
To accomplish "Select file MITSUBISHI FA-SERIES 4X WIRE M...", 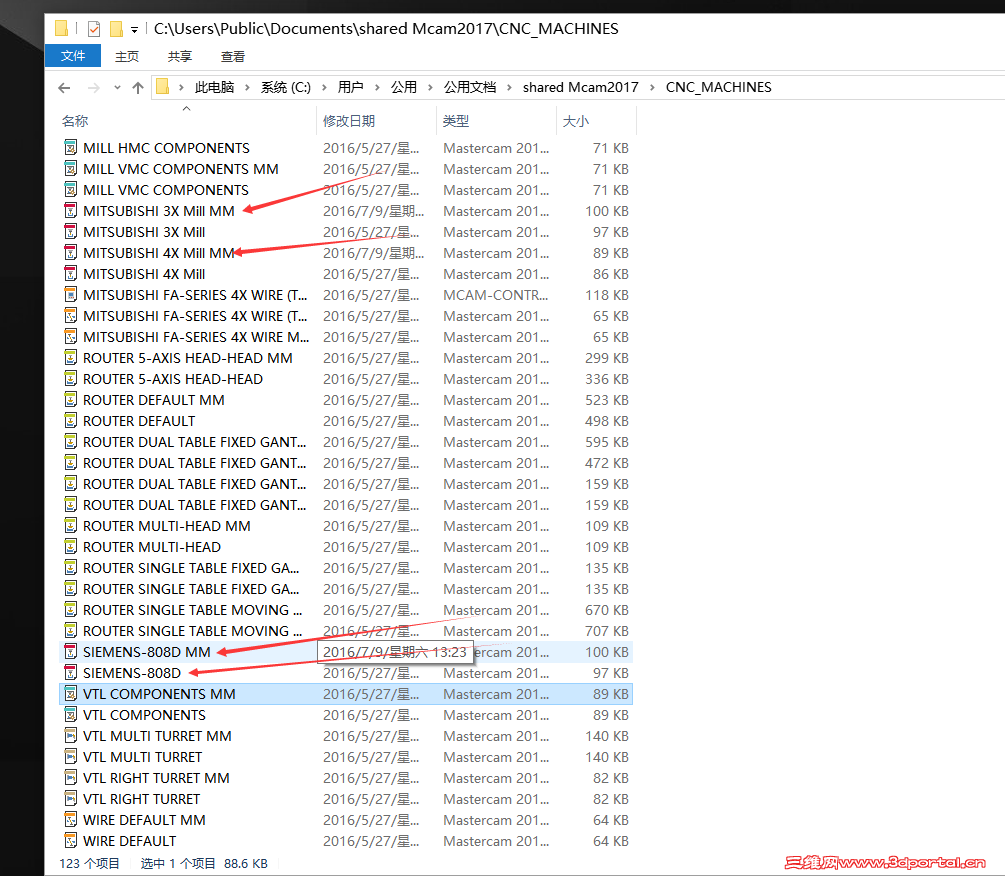I will (x=196, y=337).
